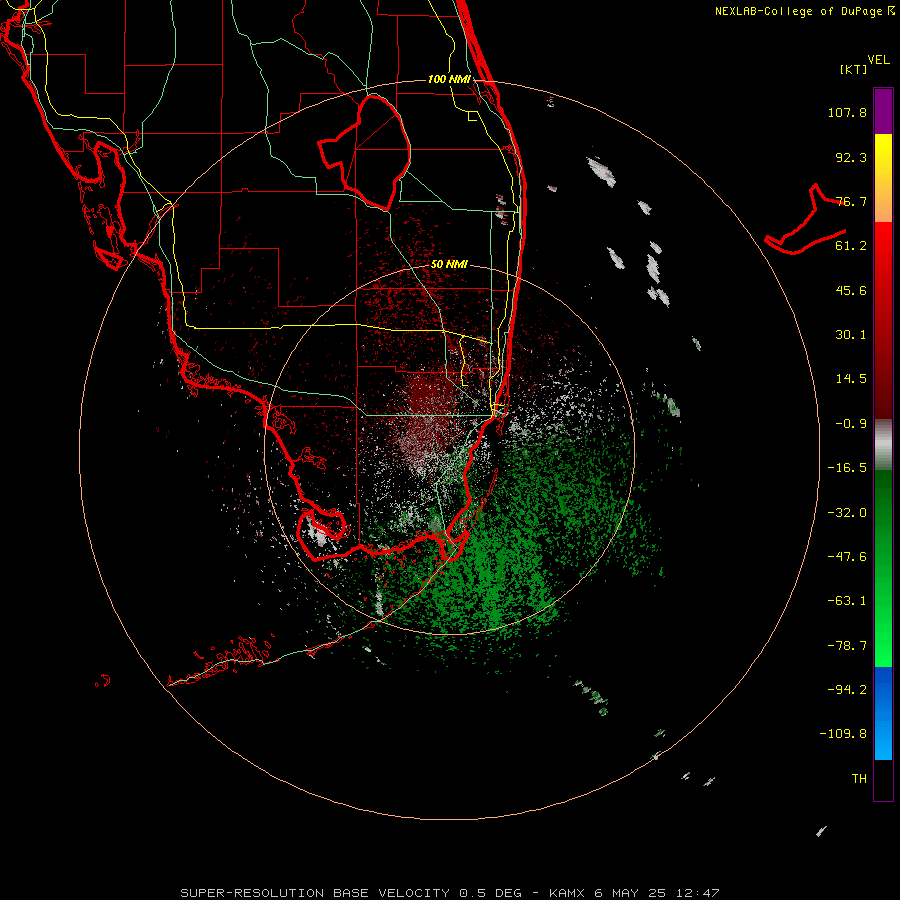Click the 50 NMI range ring label
900x900 pixels.
(x=449, y=264)
